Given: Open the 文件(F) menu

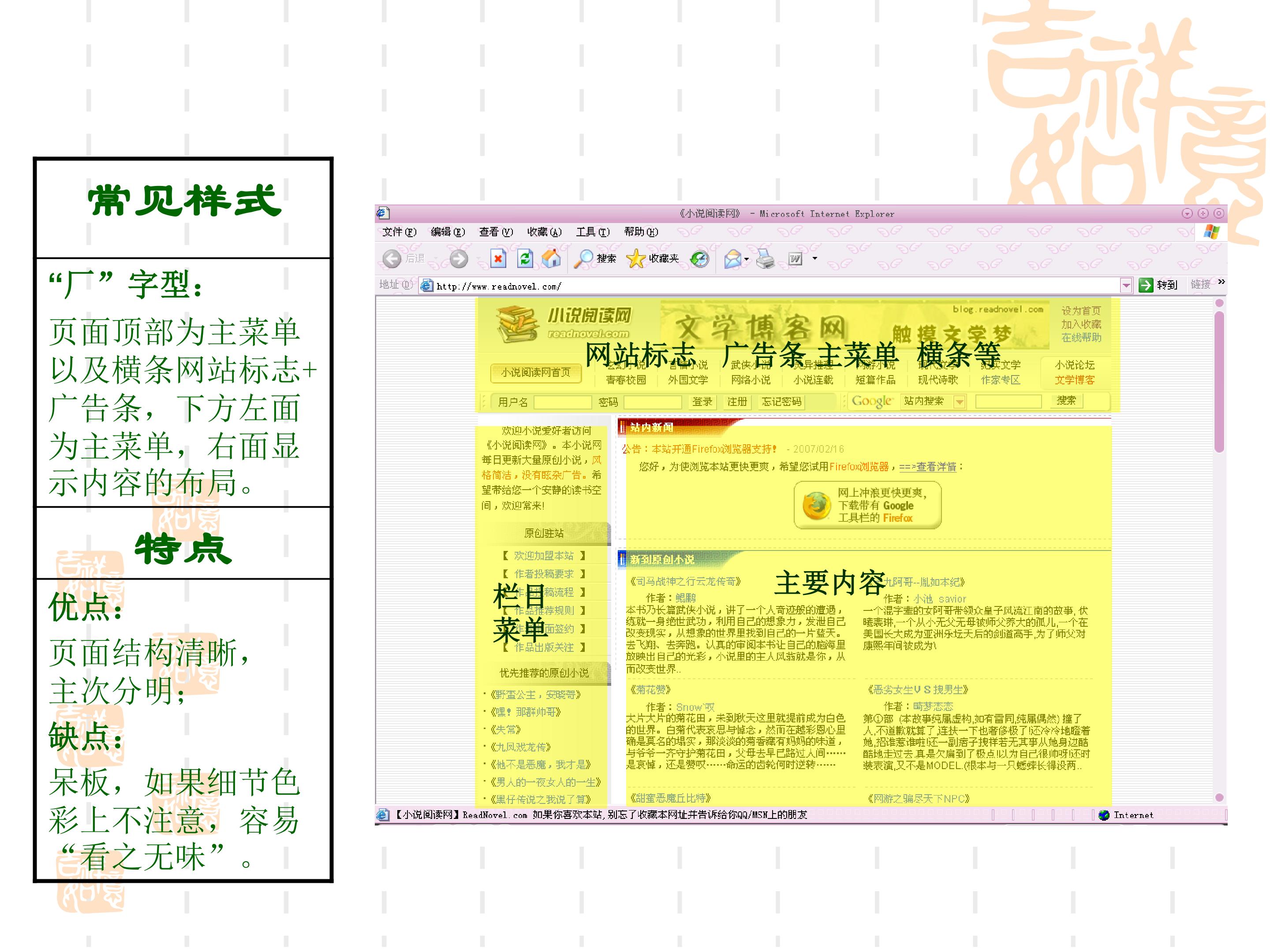Looking at the screenshot, I should (399, 232).
